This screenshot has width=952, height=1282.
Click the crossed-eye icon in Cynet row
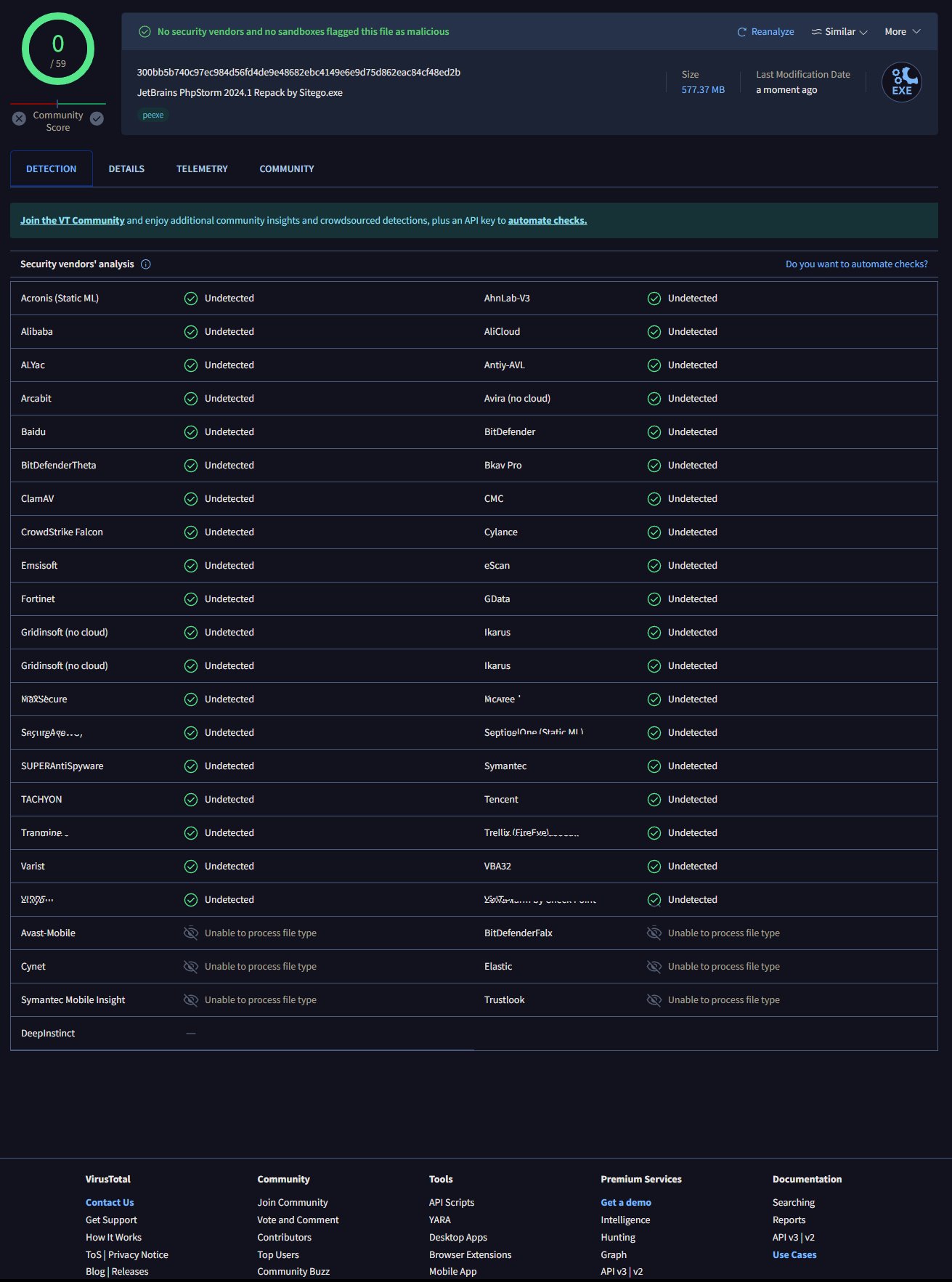pyautogui.click(x=191, y=967)
